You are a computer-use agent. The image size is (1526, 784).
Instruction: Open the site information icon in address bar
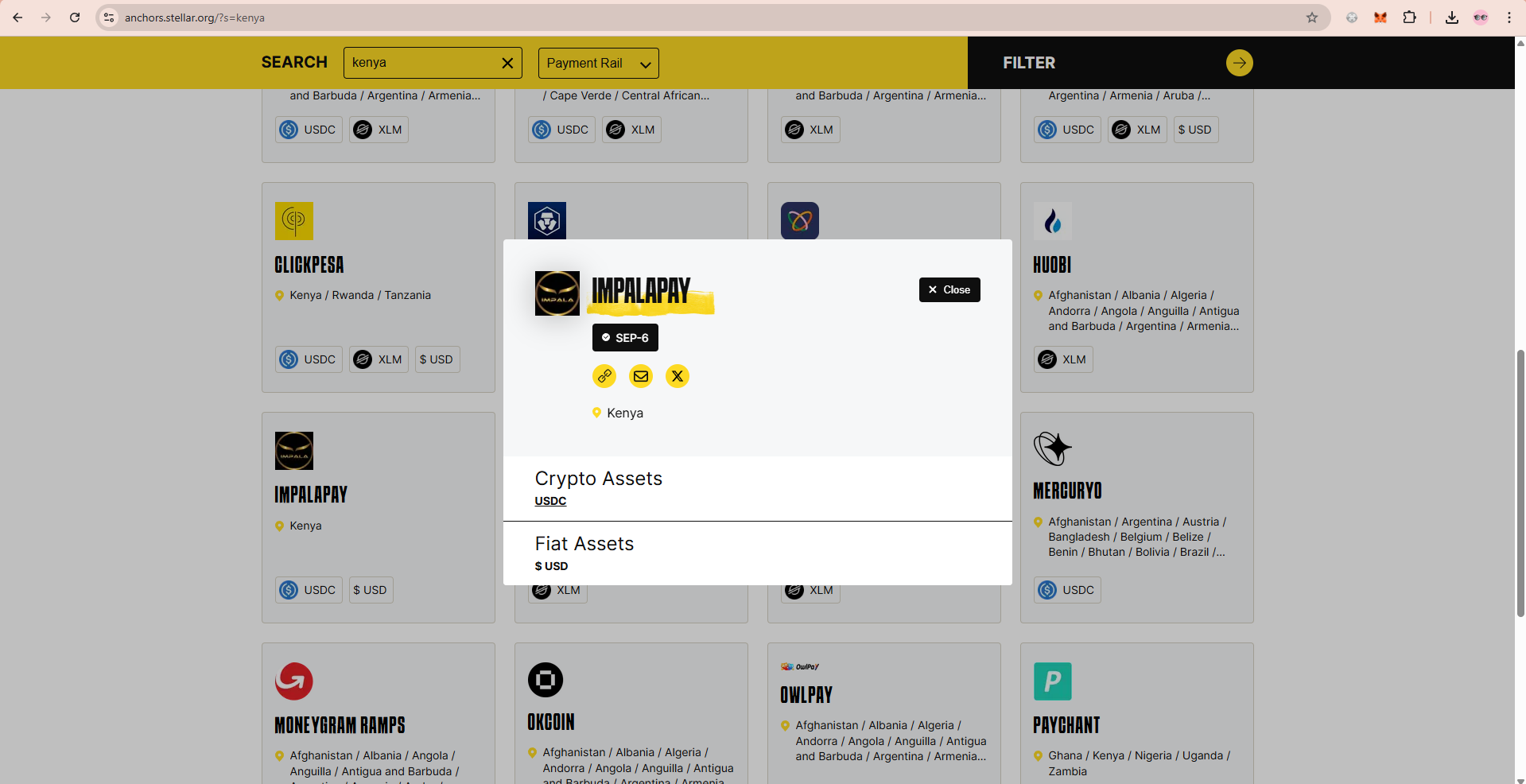(x=110, y=17)
